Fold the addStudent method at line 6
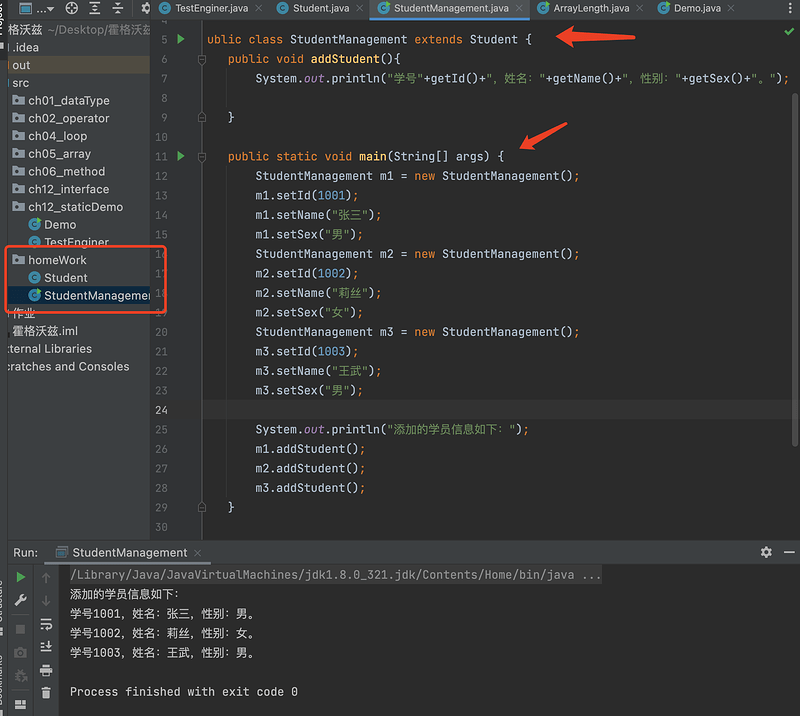 pyautogui.click(x=202, y=60)
